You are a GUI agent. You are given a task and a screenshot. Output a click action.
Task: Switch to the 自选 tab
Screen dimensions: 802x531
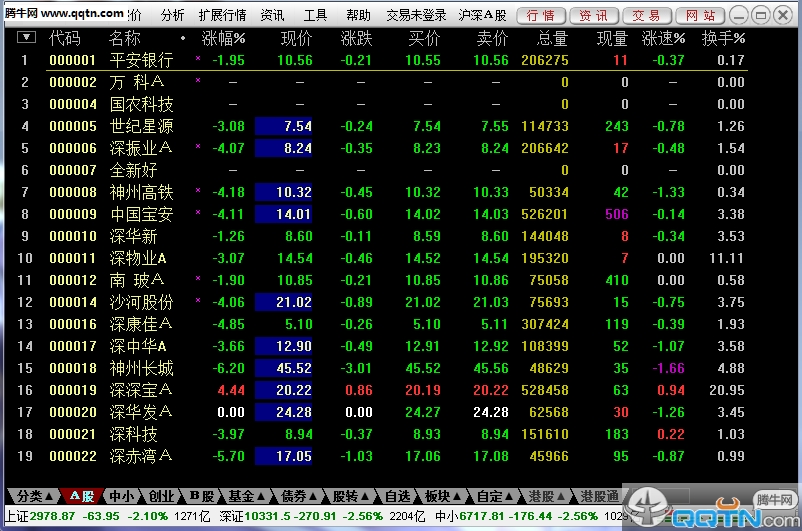coord(397,496)
